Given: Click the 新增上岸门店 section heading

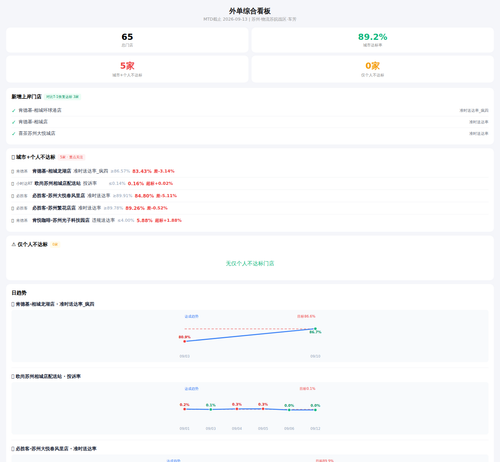Looking at the screenshot, I should 26,97.
